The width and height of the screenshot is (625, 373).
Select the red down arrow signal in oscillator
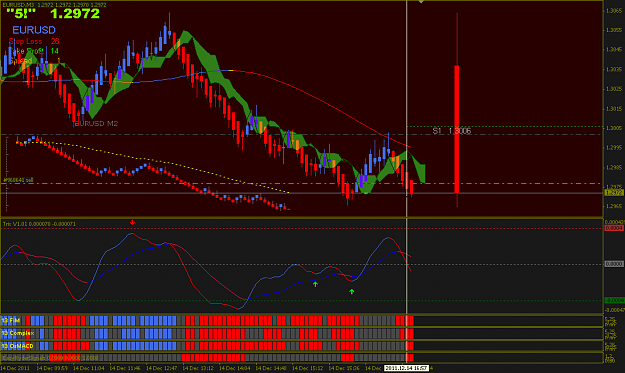coord(132,222)
